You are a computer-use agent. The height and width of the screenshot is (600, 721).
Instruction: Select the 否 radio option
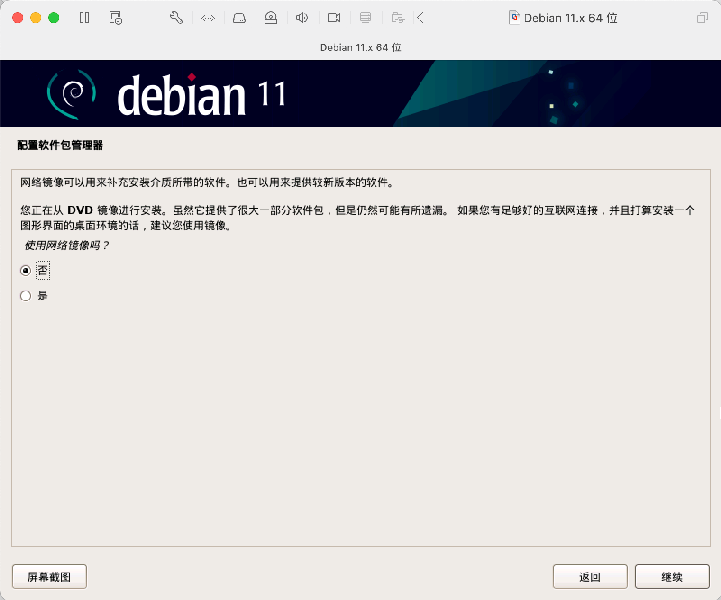[x=25, y=270]
